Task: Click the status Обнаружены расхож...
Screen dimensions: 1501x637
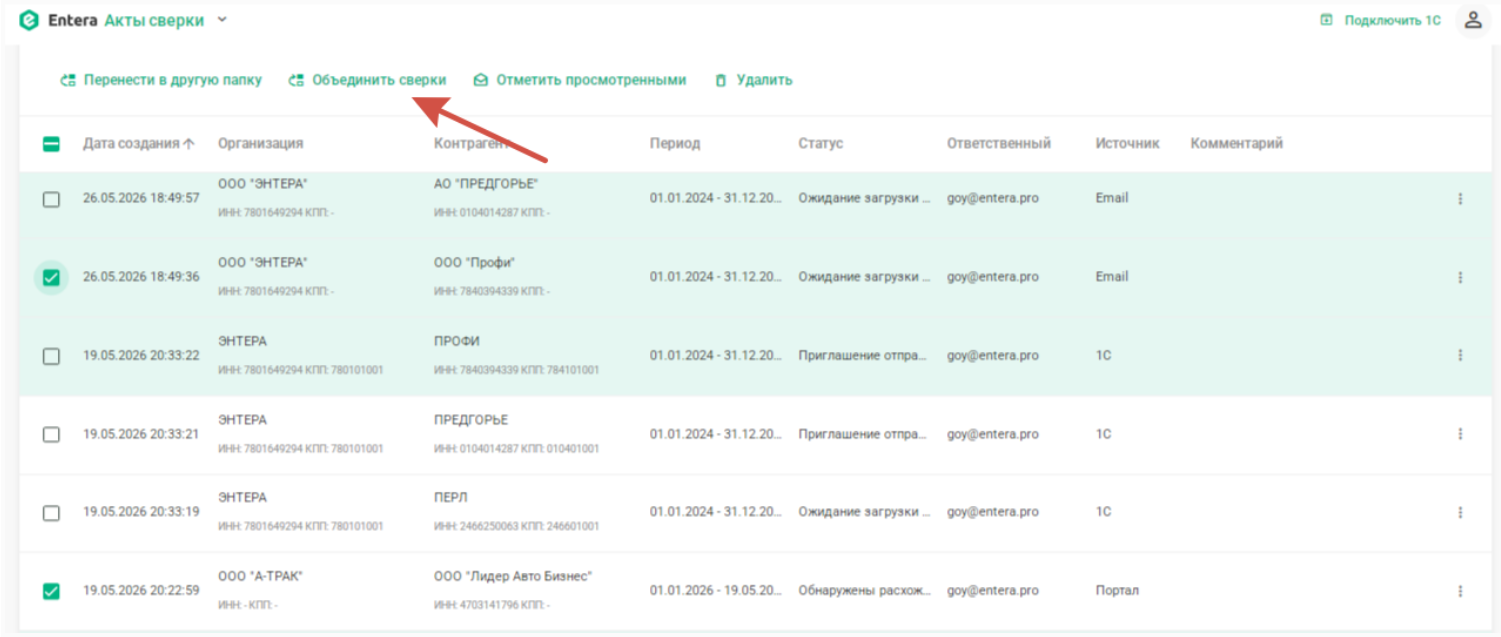Action: click(865, 591)
